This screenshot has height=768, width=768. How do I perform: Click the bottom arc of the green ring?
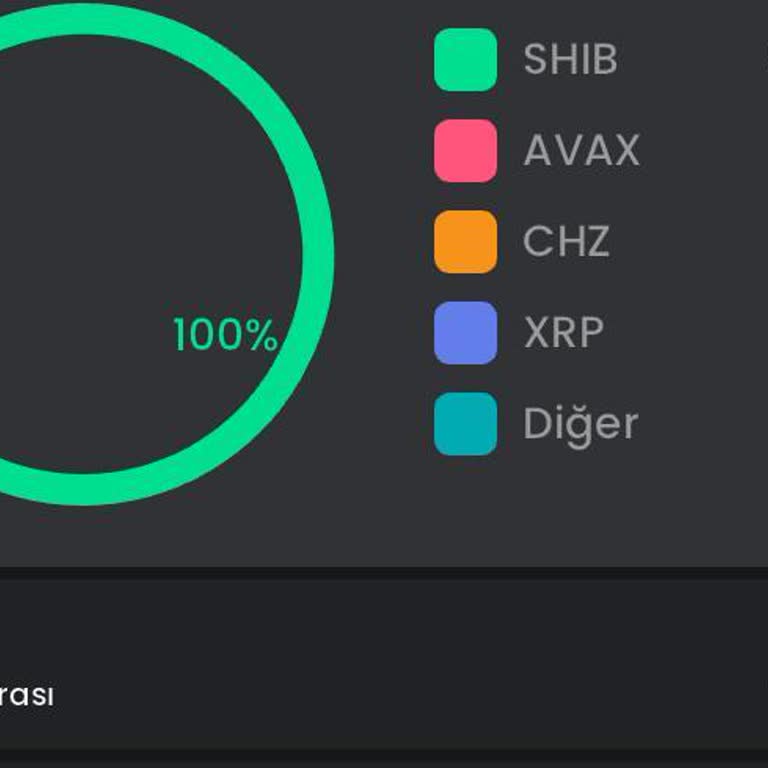pos(85,487)
